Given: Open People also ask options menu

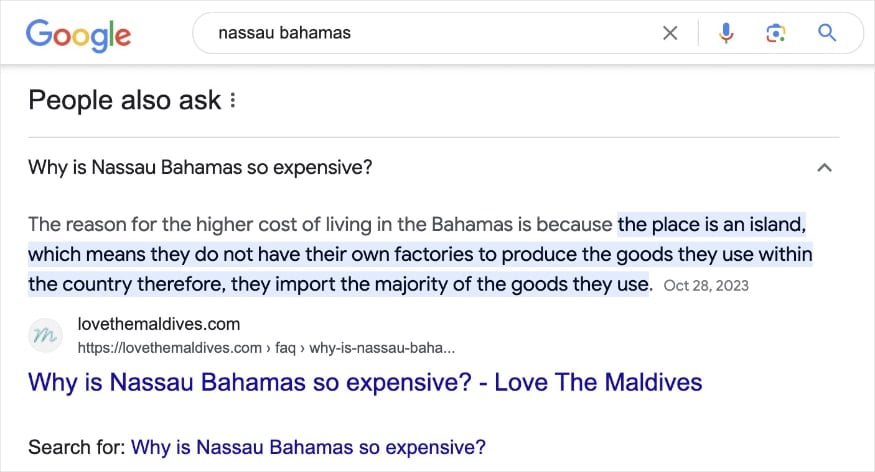Looking at the screenshot, I should (x=233, y=100).
